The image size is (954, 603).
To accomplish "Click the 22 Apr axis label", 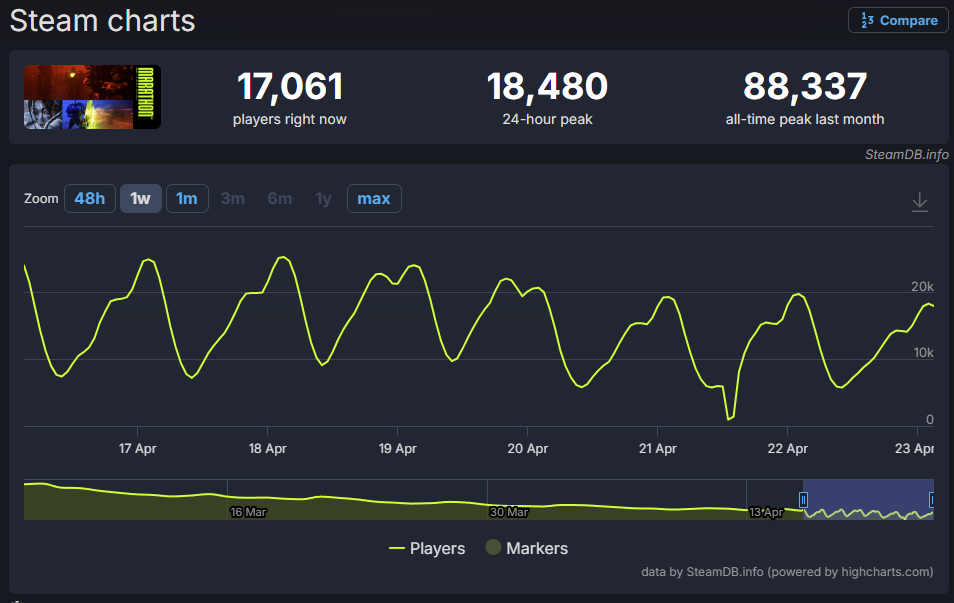I will click(x=787, y=448).
